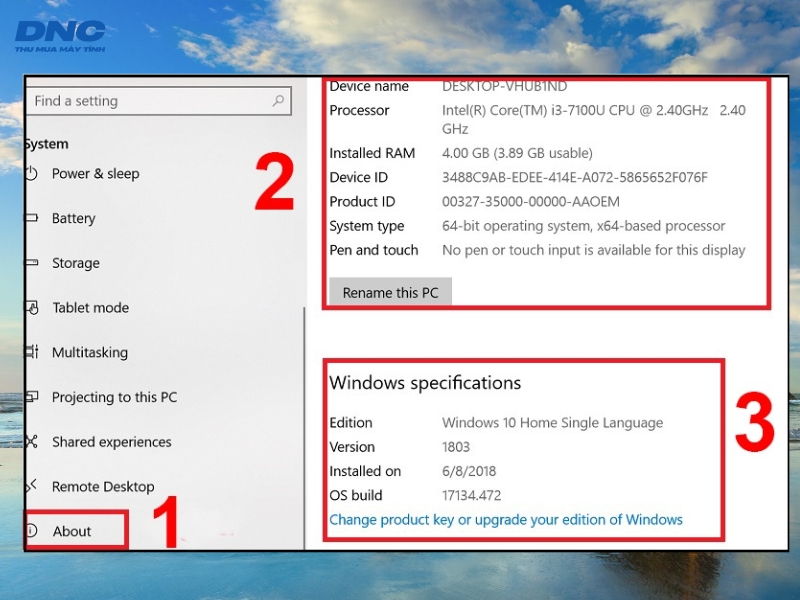This screenshot has width=800, height=600.
Task: Click the About info icon
Action: pyautogui.click(x=32, y=531)
